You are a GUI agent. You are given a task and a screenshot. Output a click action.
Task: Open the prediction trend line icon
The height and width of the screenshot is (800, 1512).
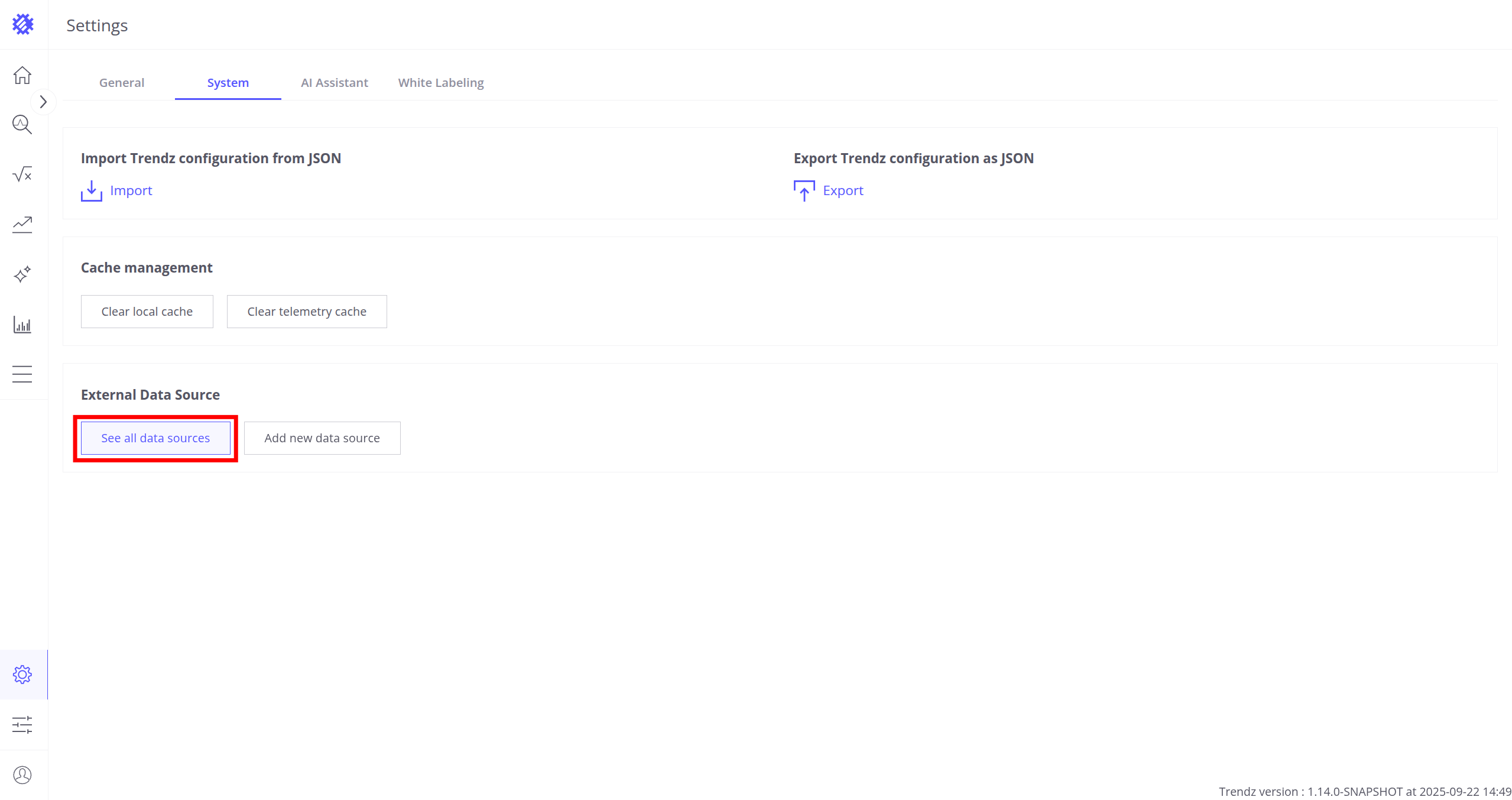pos(22,225)
